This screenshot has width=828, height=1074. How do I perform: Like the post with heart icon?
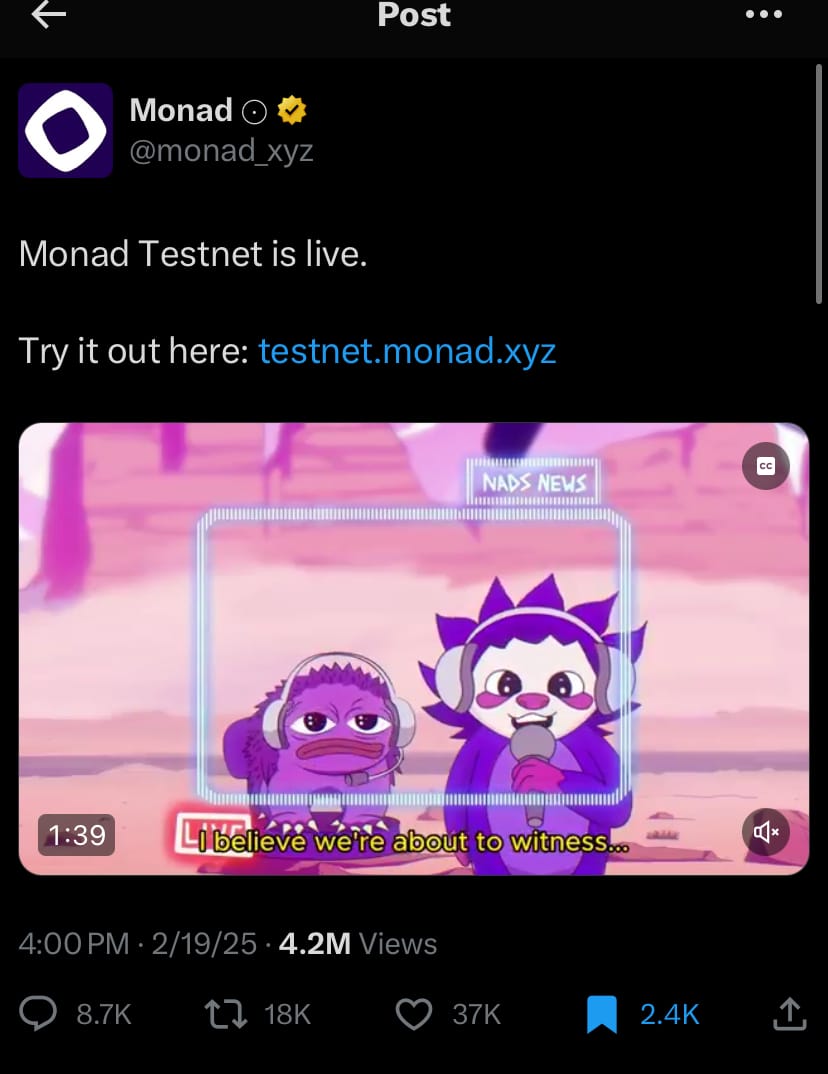point(414,1014)
